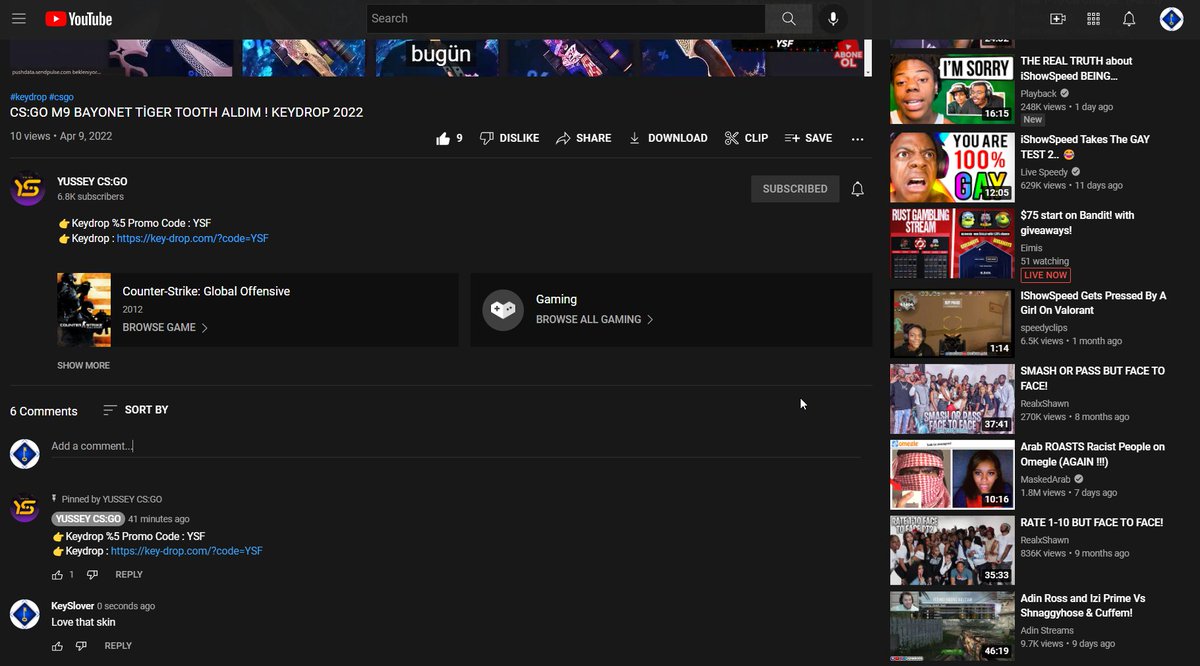Open key-drop link in pinned comment
The width and height of the screenshot is (1200, 666).
(x=187, y=551)
